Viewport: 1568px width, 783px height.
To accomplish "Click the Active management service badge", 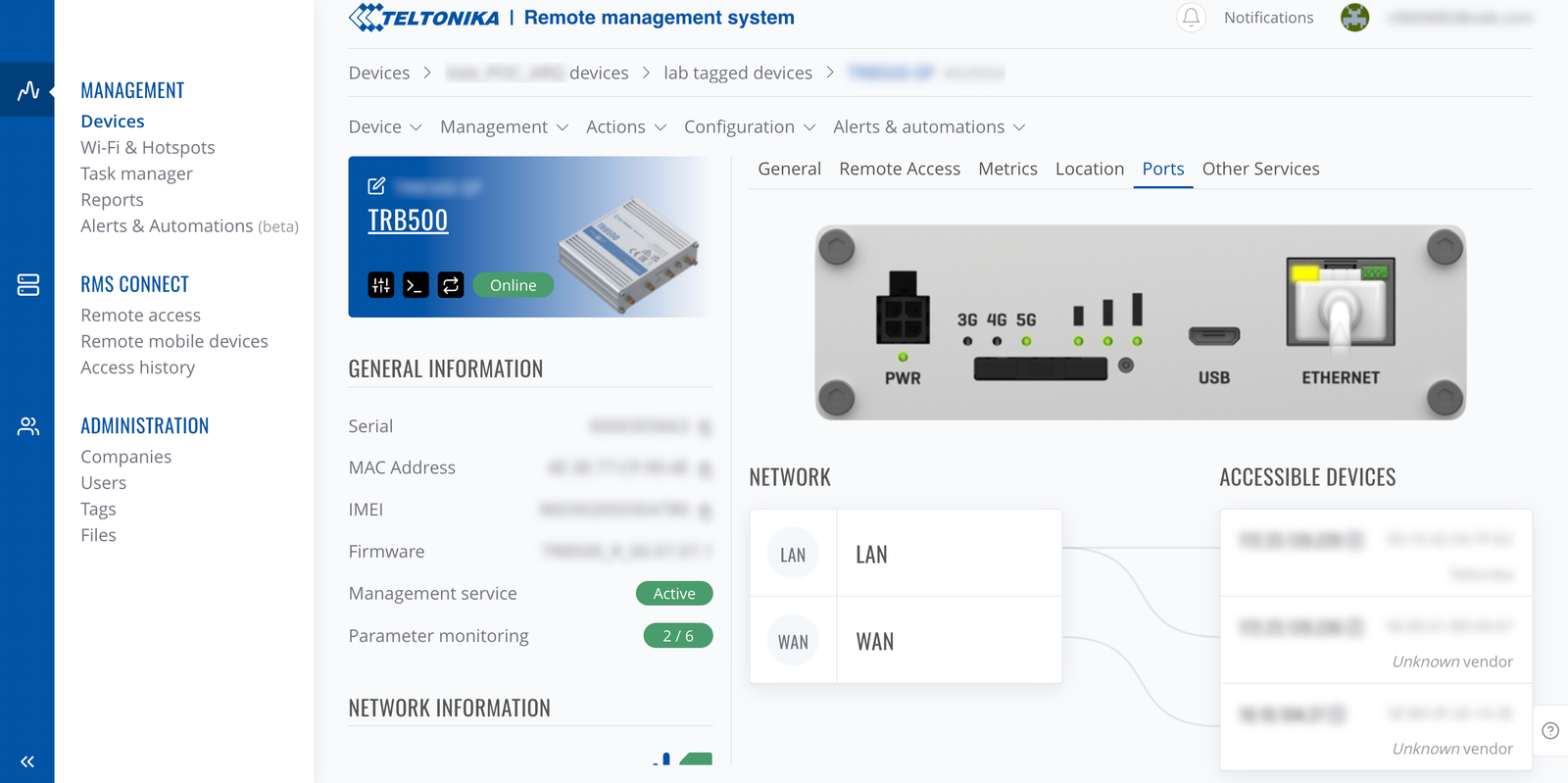I will pyautogui.click(x=674, y=594).
